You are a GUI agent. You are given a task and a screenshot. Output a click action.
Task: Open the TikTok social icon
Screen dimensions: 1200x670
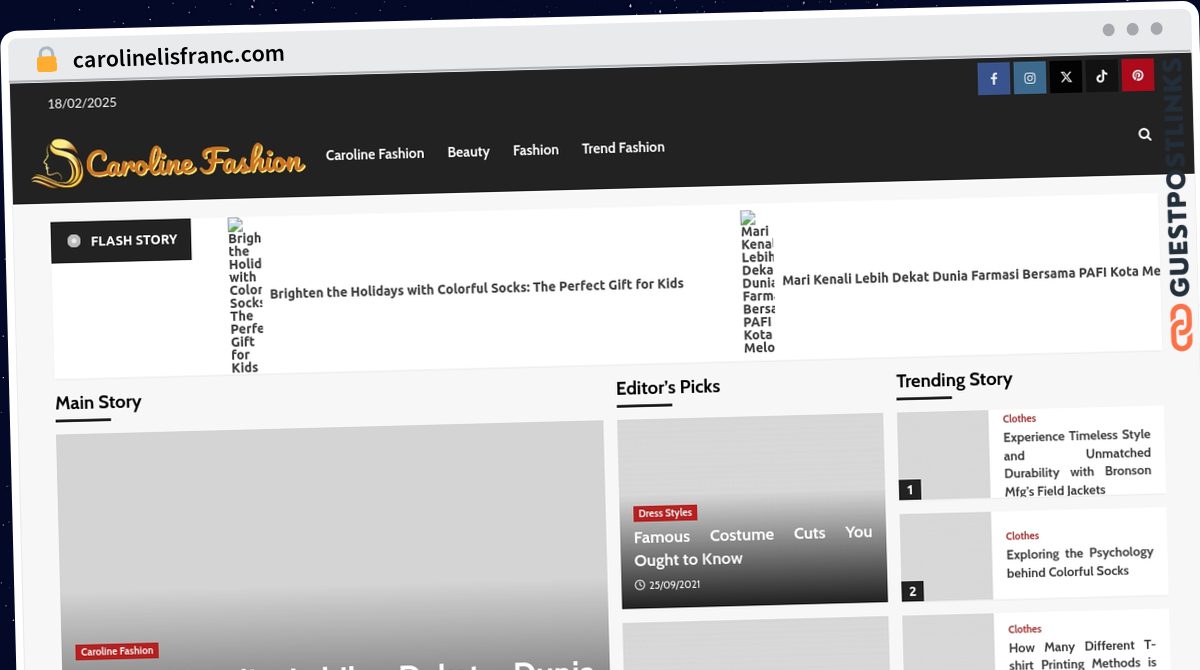click(x=1102, y=76)
